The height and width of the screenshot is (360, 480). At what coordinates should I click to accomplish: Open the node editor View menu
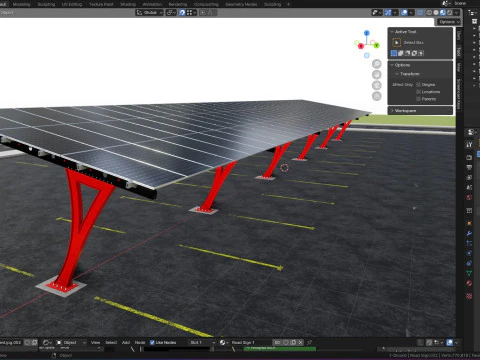point(95,342)
